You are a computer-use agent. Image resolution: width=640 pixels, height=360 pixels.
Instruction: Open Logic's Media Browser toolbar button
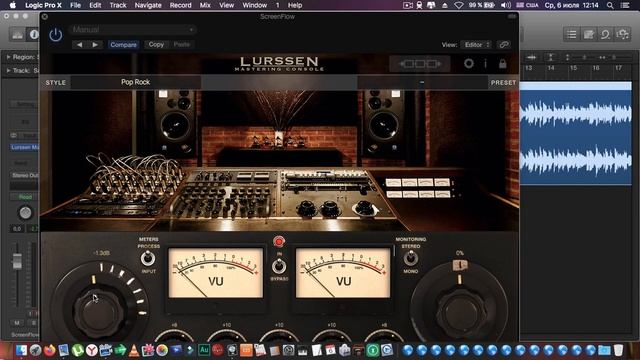click(x=622, y=35)
